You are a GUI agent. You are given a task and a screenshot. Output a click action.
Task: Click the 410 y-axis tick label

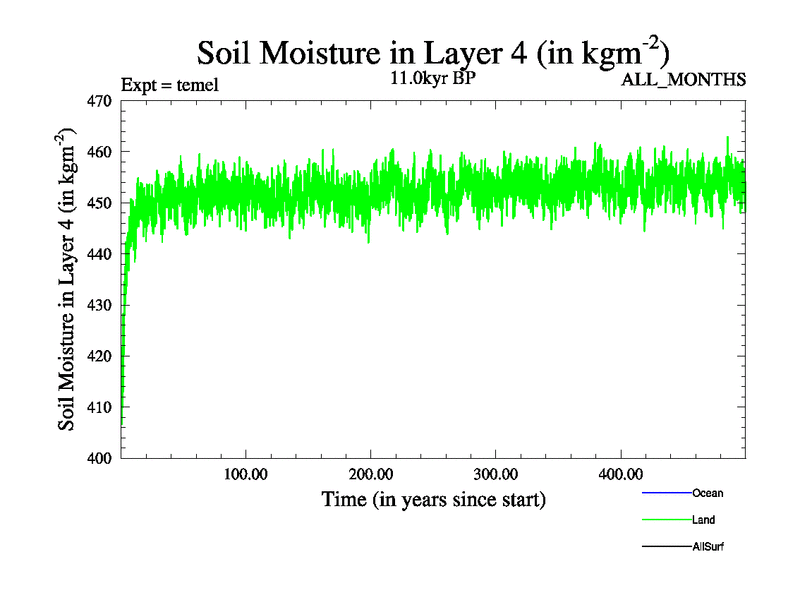[100, 407]
